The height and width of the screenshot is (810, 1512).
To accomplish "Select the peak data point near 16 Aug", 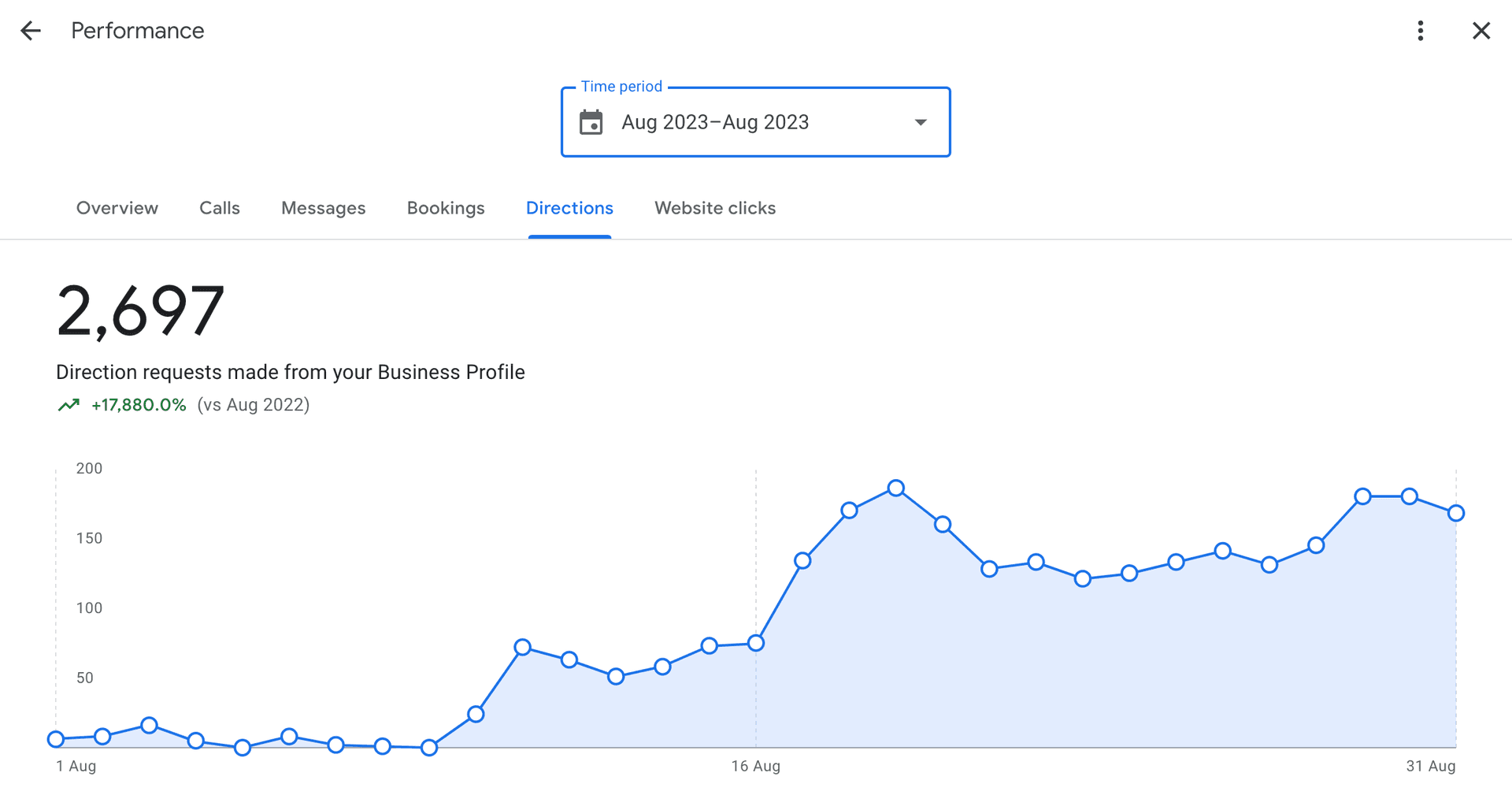I will 895,487.
